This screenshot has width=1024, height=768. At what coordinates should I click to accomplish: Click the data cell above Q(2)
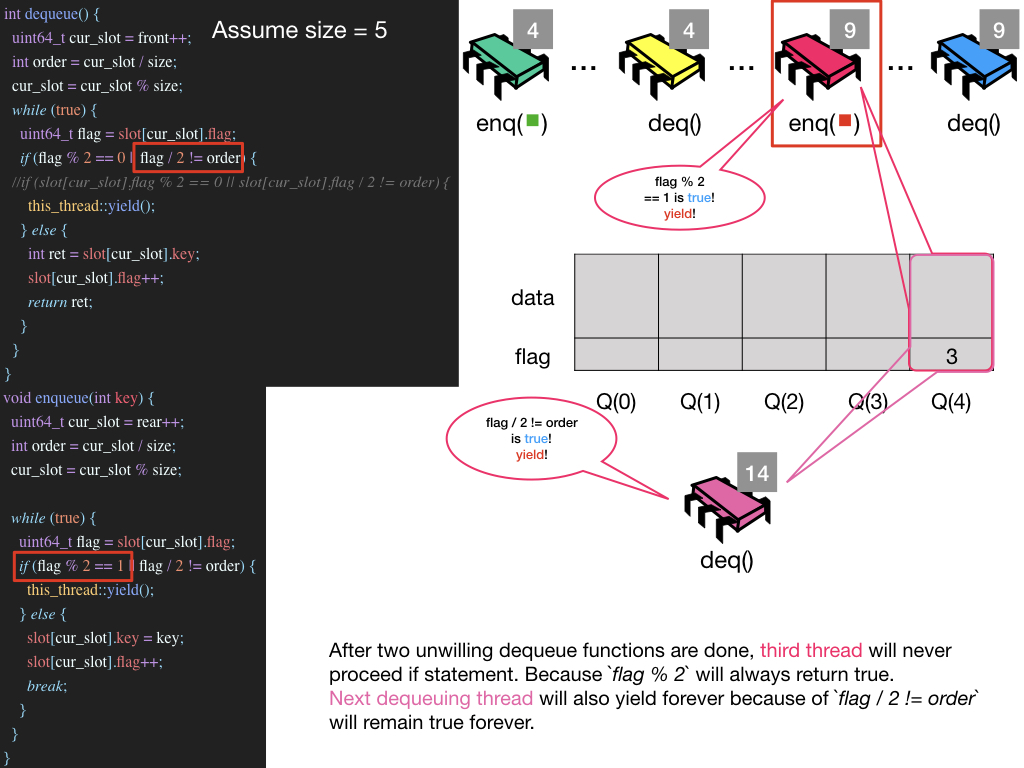pyautogui.click(x=784, y=296)
